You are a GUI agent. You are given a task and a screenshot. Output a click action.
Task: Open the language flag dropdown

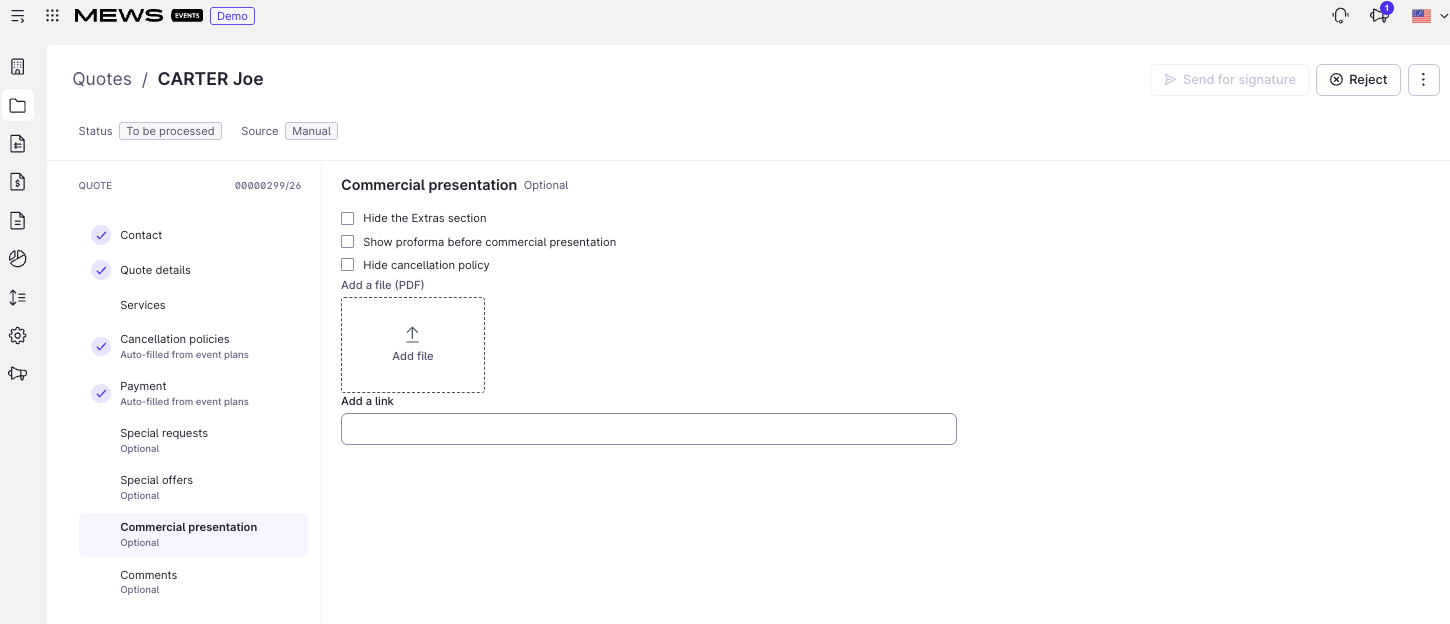tap(1429, 16)
